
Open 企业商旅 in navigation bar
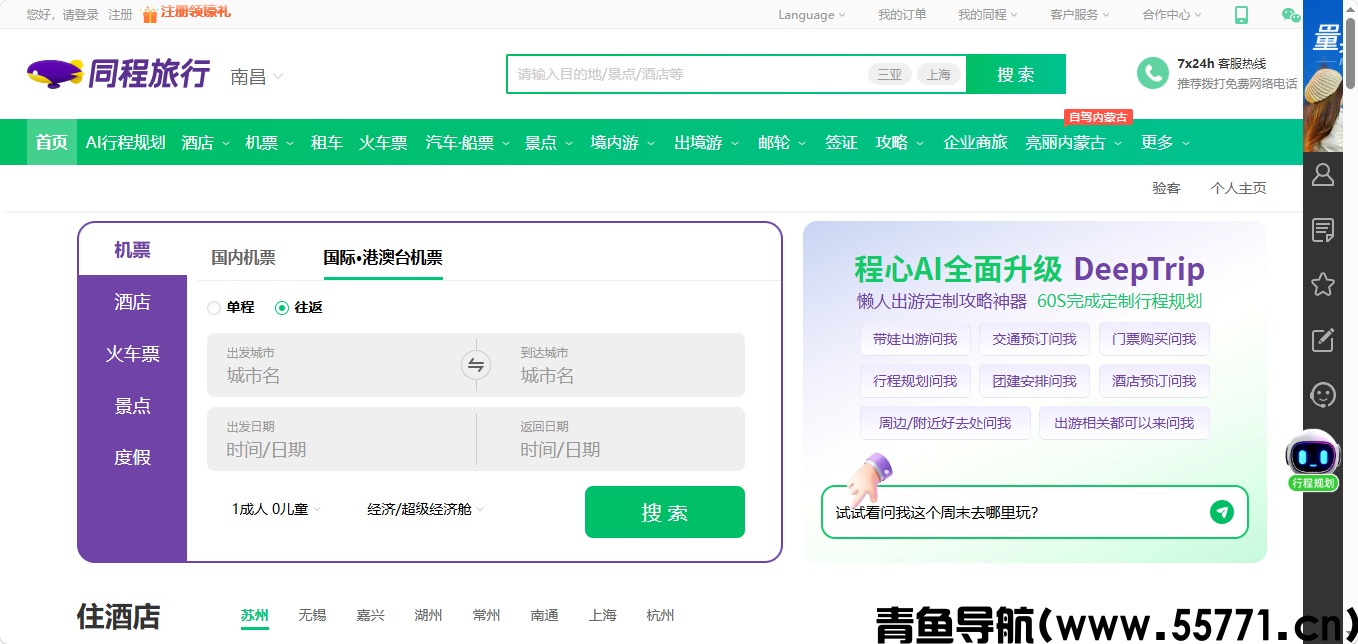(975, 143)
